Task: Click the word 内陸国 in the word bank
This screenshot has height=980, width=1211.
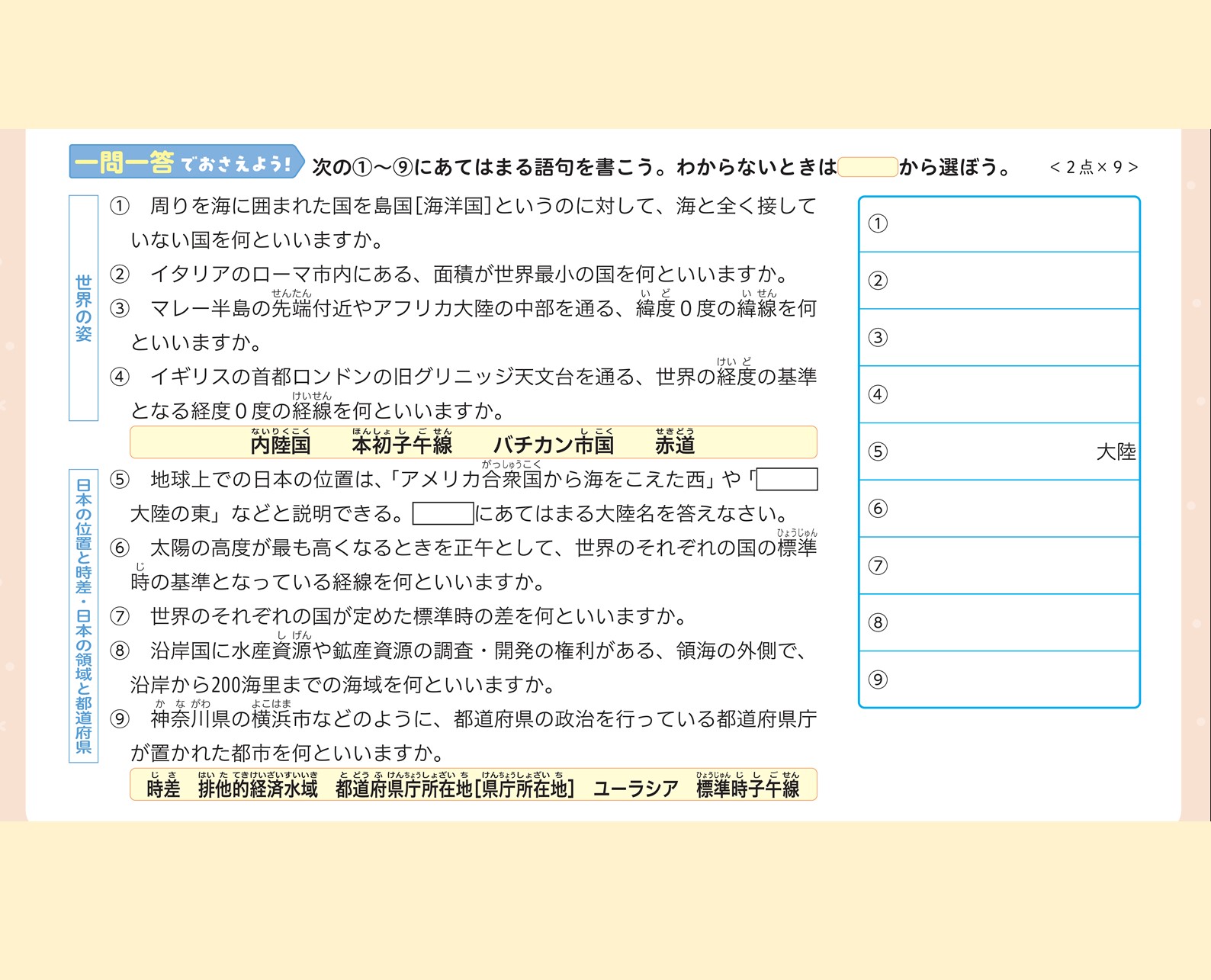Action: [280, 445]
